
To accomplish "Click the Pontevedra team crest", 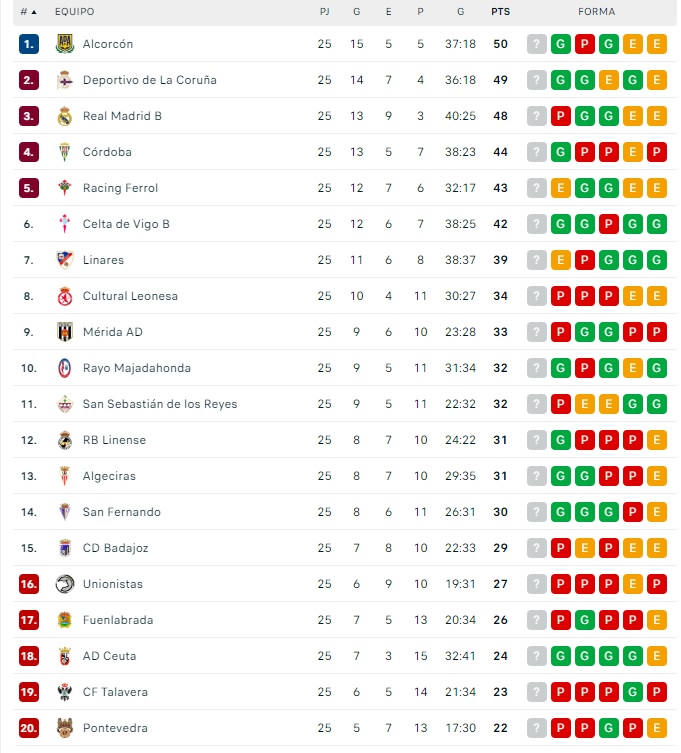I will (x=65, y=728).
